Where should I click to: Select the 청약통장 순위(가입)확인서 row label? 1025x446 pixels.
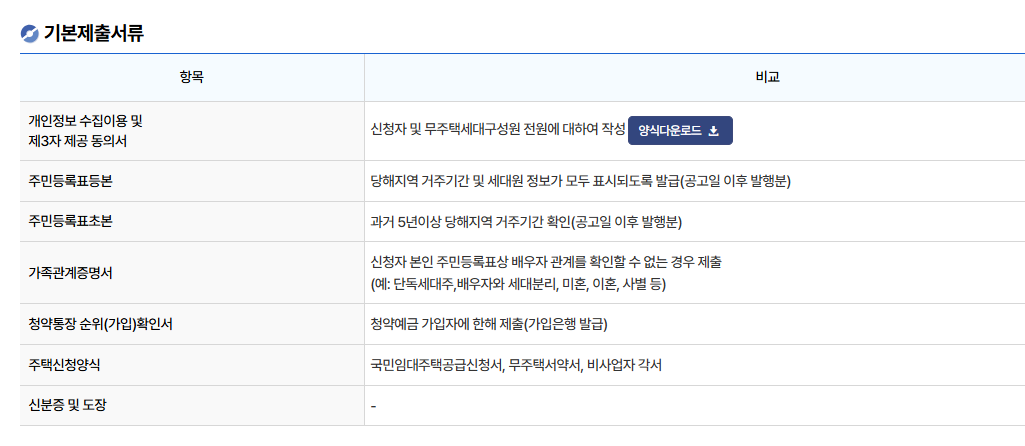(x=100, y=324)
